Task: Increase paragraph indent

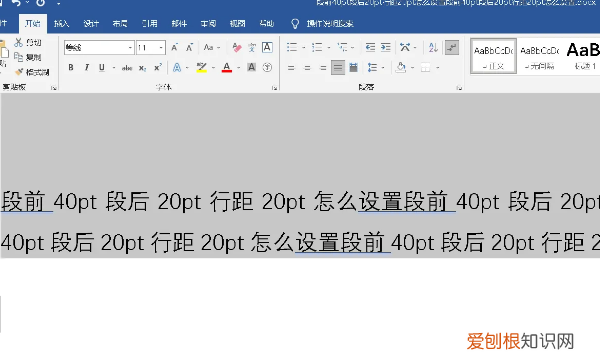Action: [386, 47]
